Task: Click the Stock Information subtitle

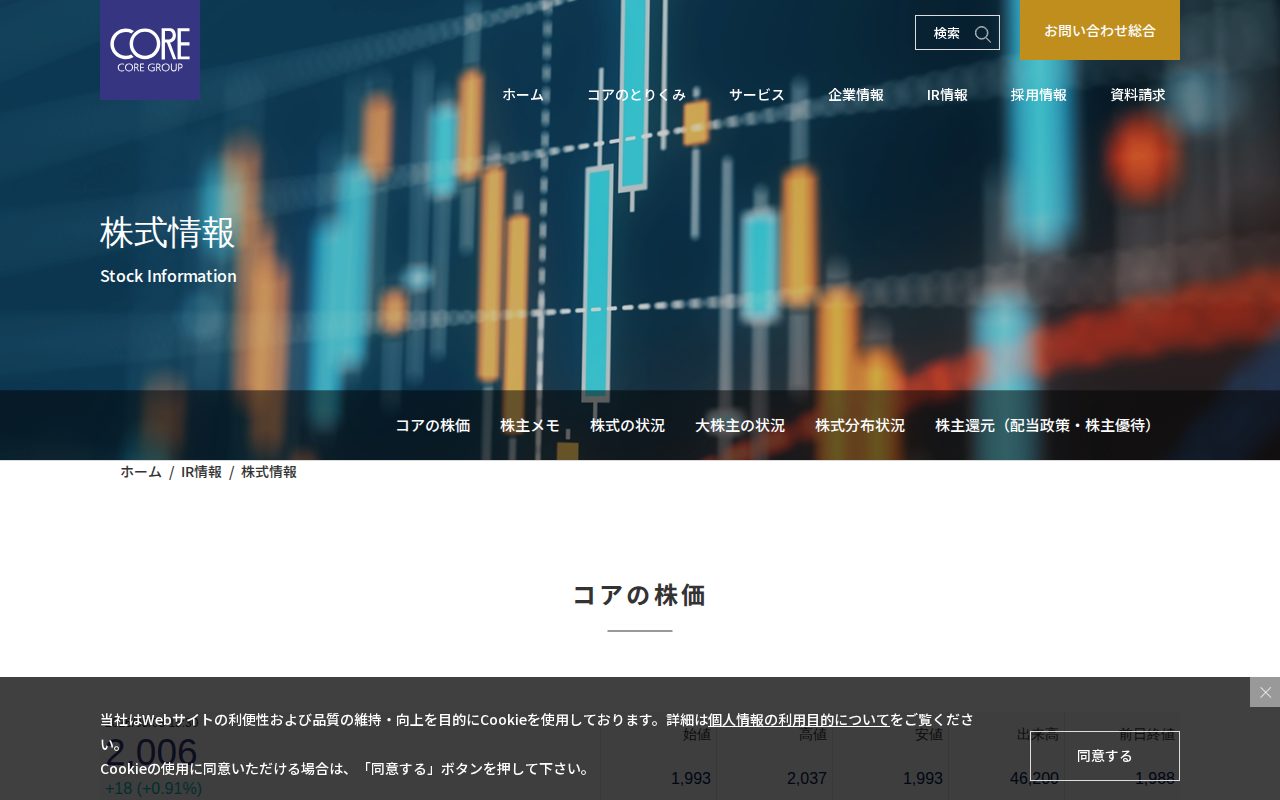Action: pyautogui.click(x=168, y=276)
